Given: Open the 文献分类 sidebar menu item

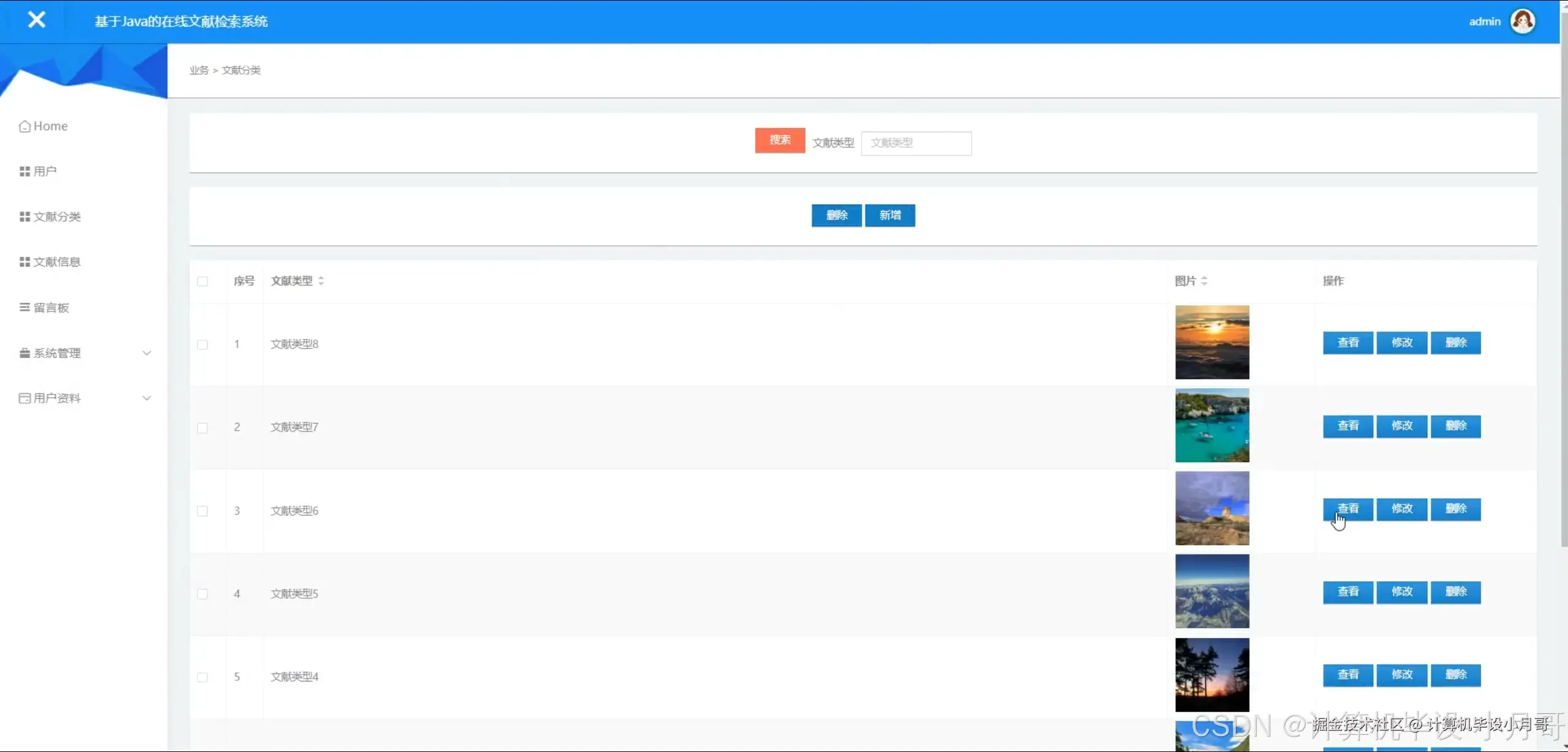Looking at the screenshot, I should (57, 217).
